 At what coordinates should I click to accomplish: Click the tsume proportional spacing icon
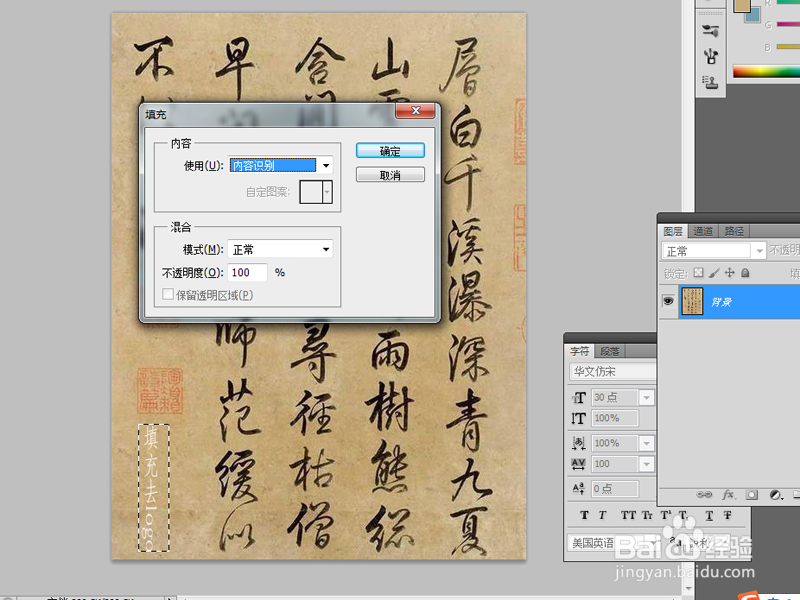[x=579, y=442]
